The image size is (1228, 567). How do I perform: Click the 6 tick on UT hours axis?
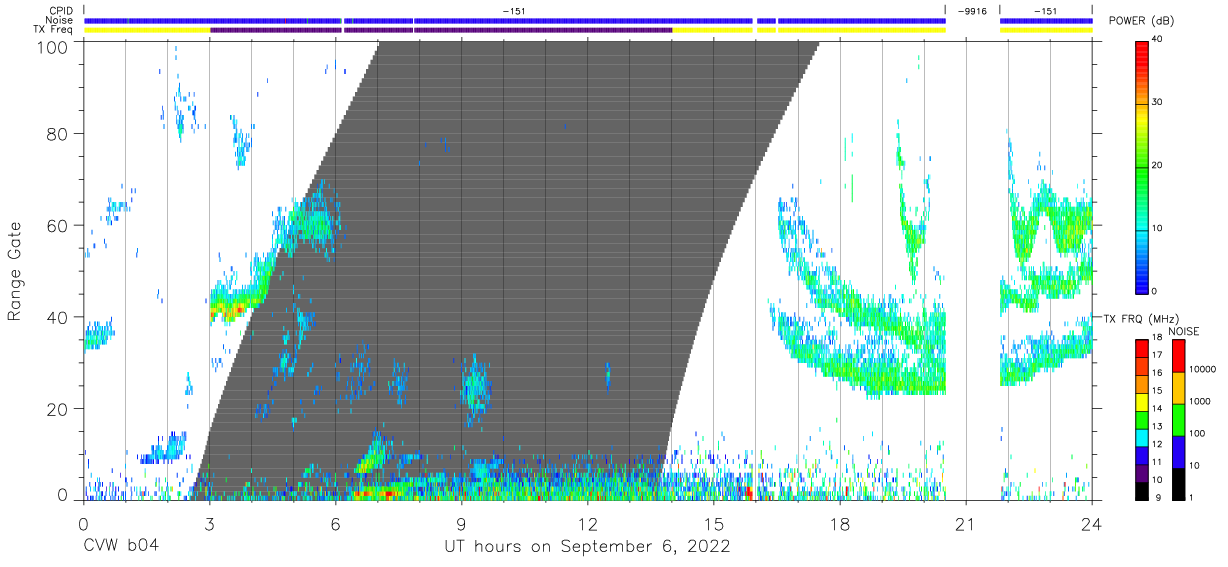[335, 523]
